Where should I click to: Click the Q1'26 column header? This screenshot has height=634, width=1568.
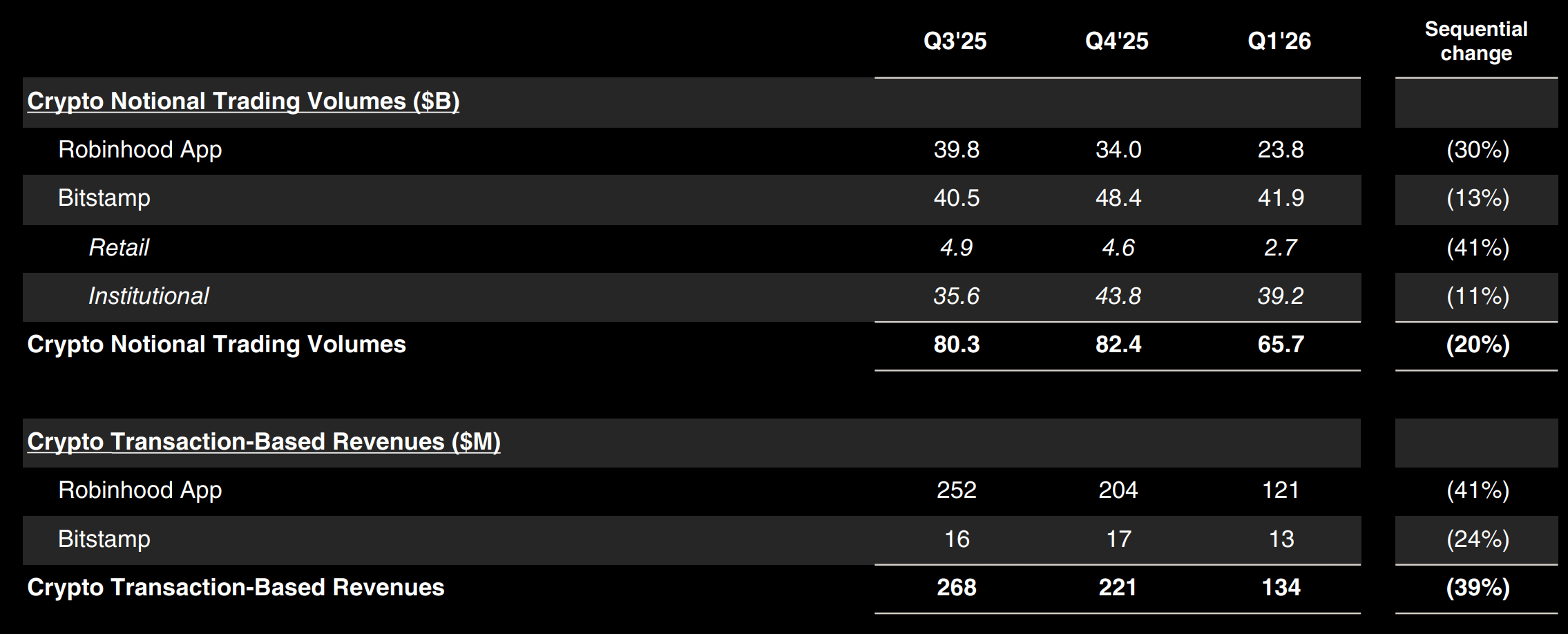[x=1279, y=41]
